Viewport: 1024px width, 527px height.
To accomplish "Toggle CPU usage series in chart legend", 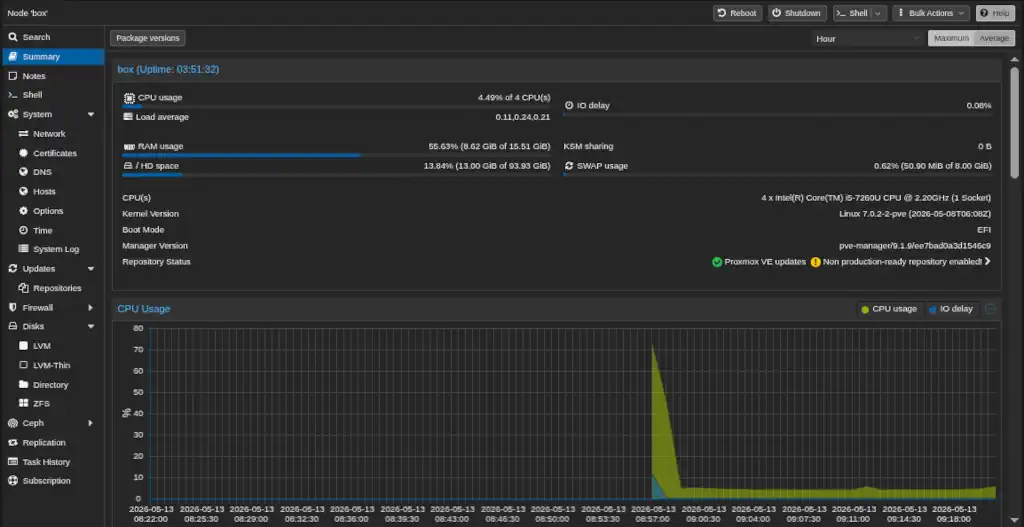I will coord(889,309).
